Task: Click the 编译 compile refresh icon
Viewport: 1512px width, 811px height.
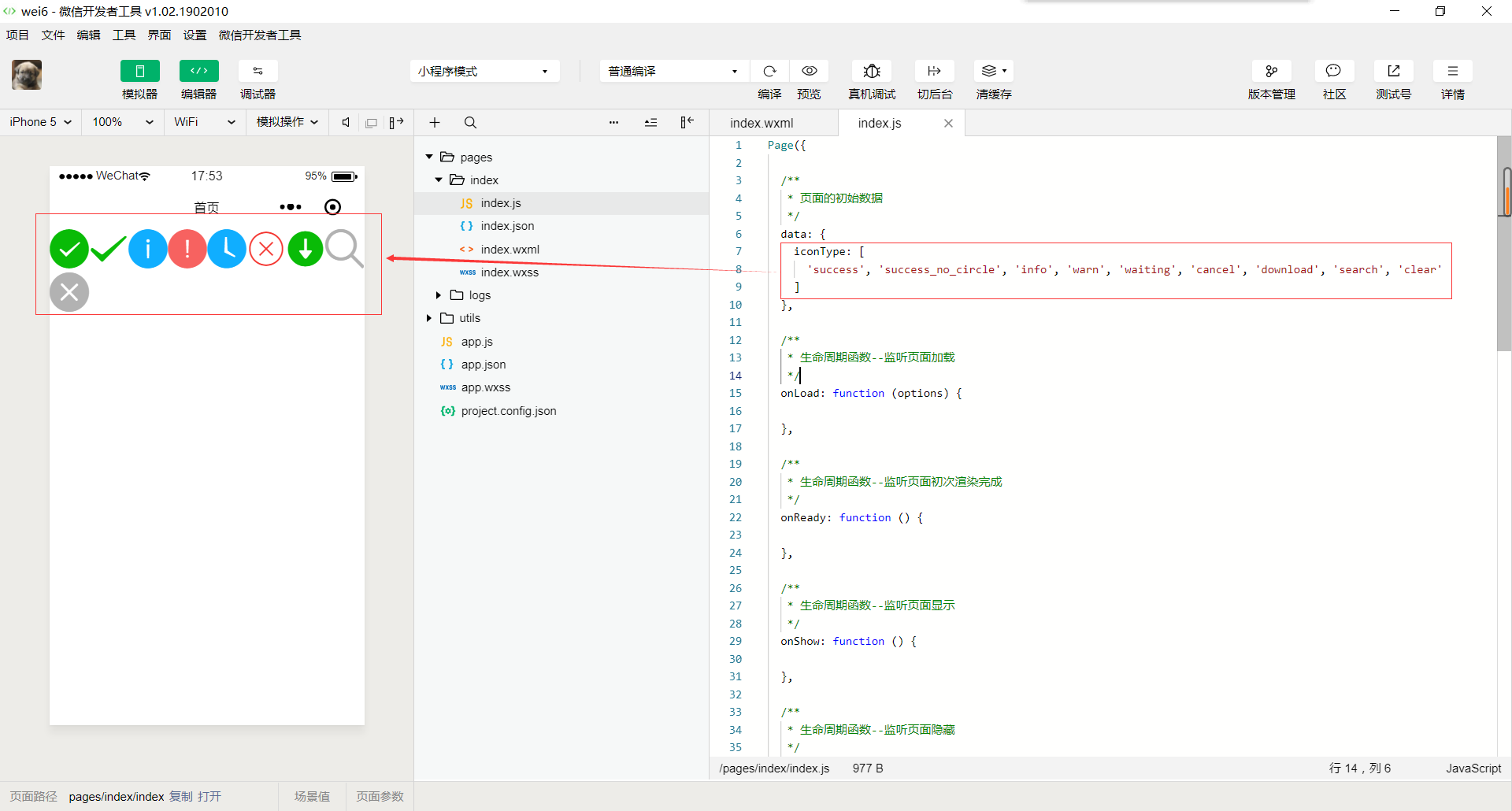Action: pyautogui.click(x=770, y=71)
